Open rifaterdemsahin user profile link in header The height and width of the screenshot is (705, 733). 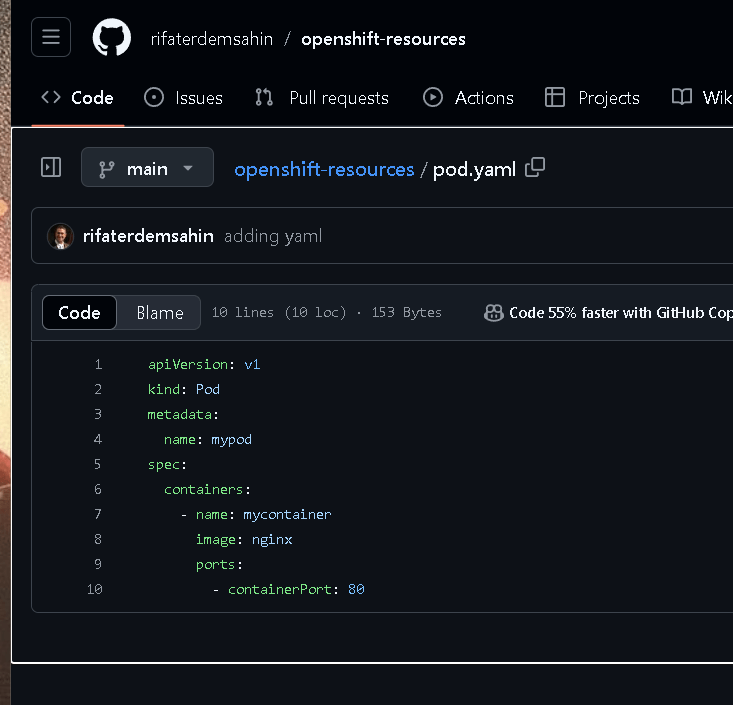coord(212,39)
